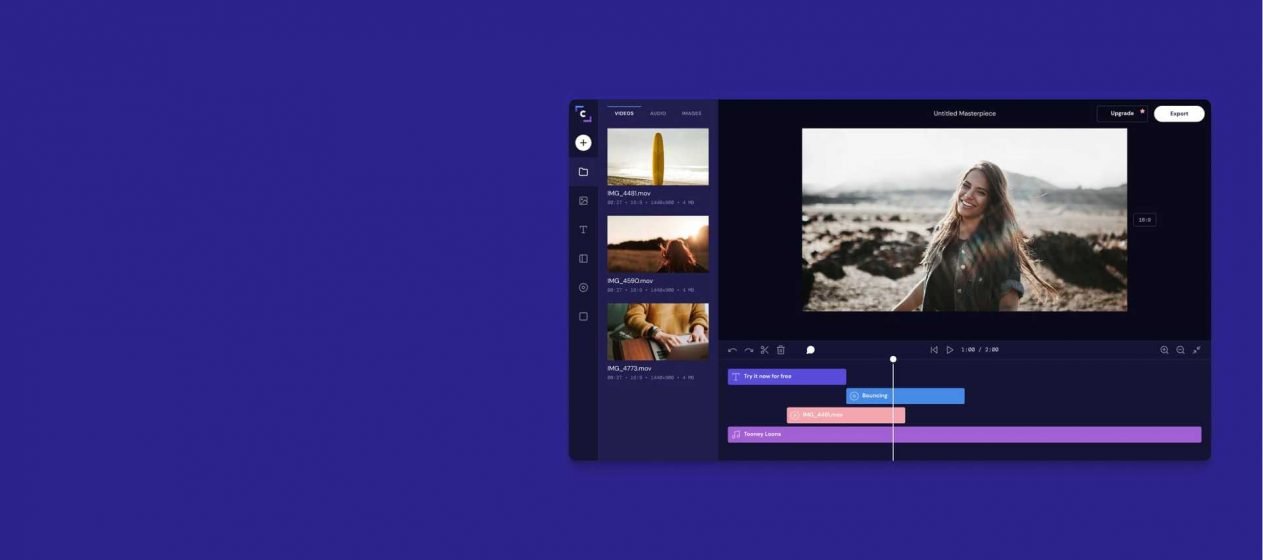
Task: Select the IMG_4481.mov surfboard thumbnail
Action: pos(658,157)
